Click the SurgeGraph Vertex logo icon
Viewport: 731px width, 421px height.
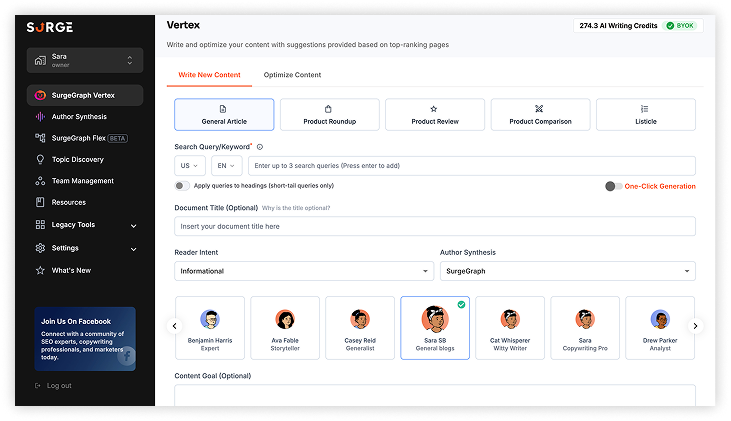point(41,95)
